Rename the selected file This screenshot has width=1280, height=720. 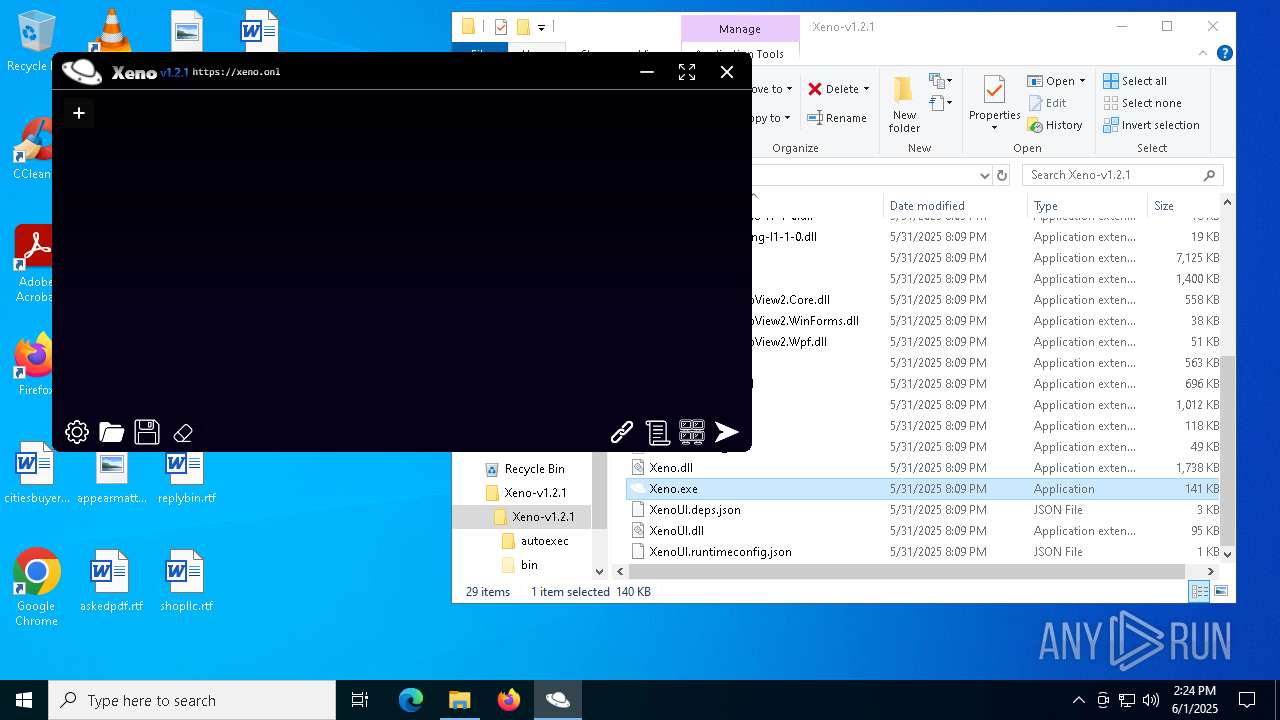point(837,118)
